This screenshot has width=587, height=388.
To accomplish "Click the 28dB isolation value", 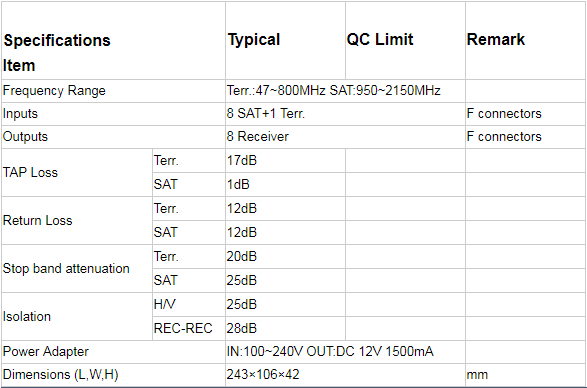I will [242, 328].
